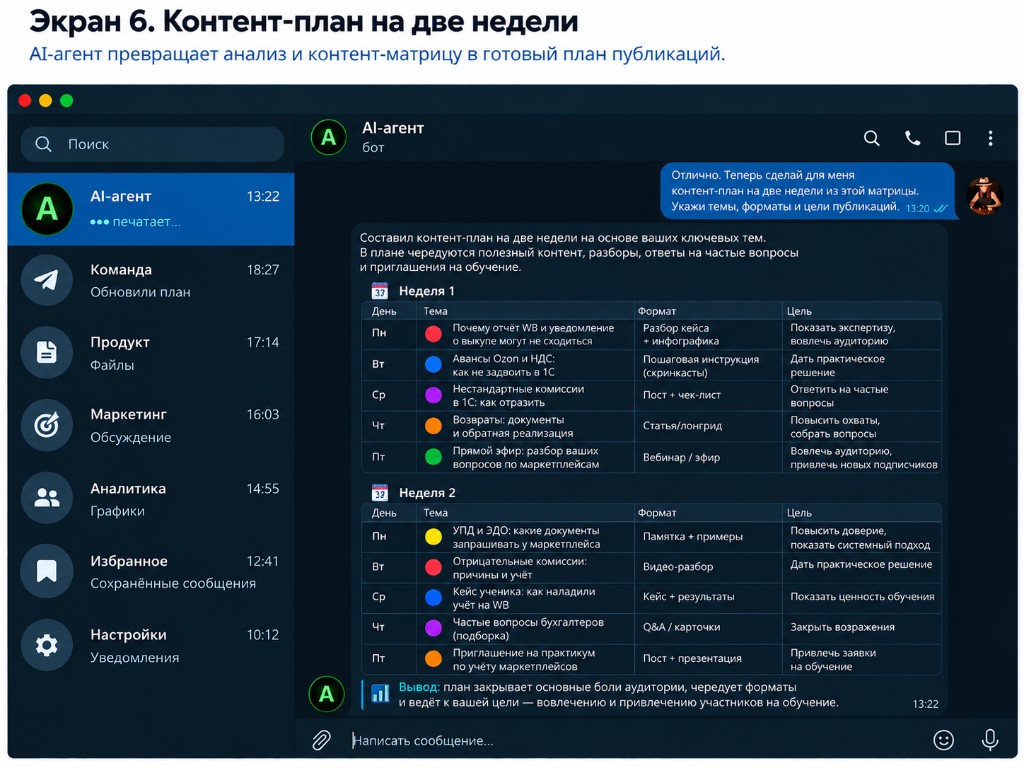Click the red dot of Неделя 1 Пн row
1024x768 pixels.
point(434,334)
